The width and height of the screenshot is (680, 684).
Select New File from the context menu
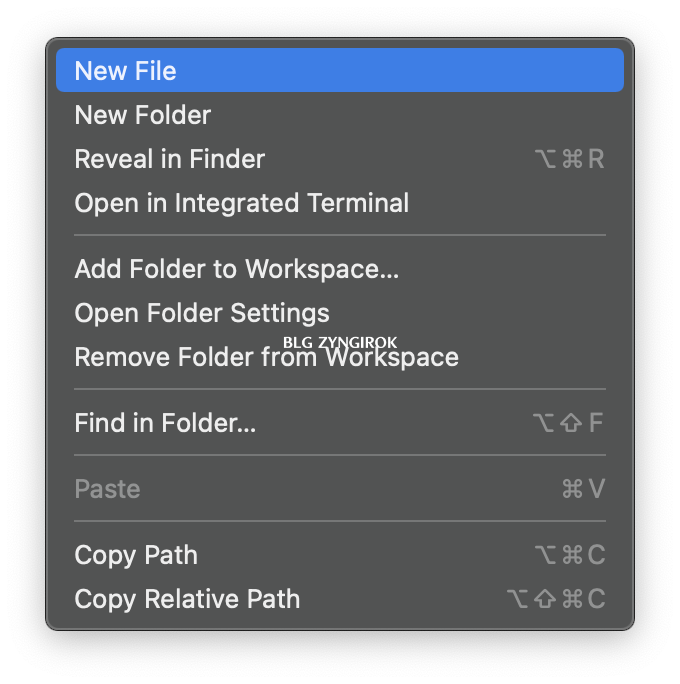340,70
